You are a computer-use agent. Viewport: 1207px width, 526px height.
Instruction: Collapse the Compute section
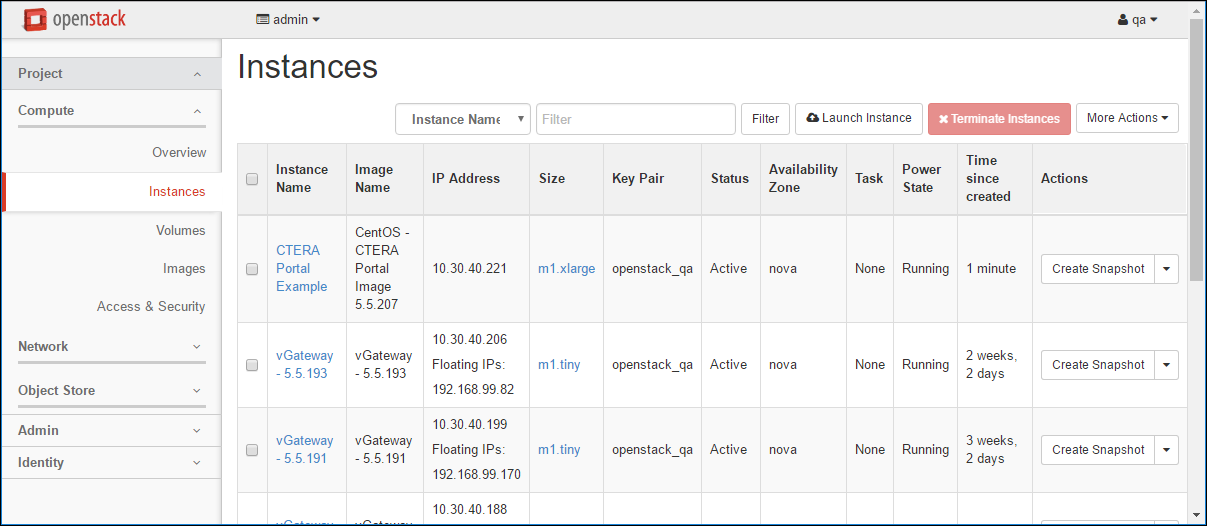click(111, 111)
